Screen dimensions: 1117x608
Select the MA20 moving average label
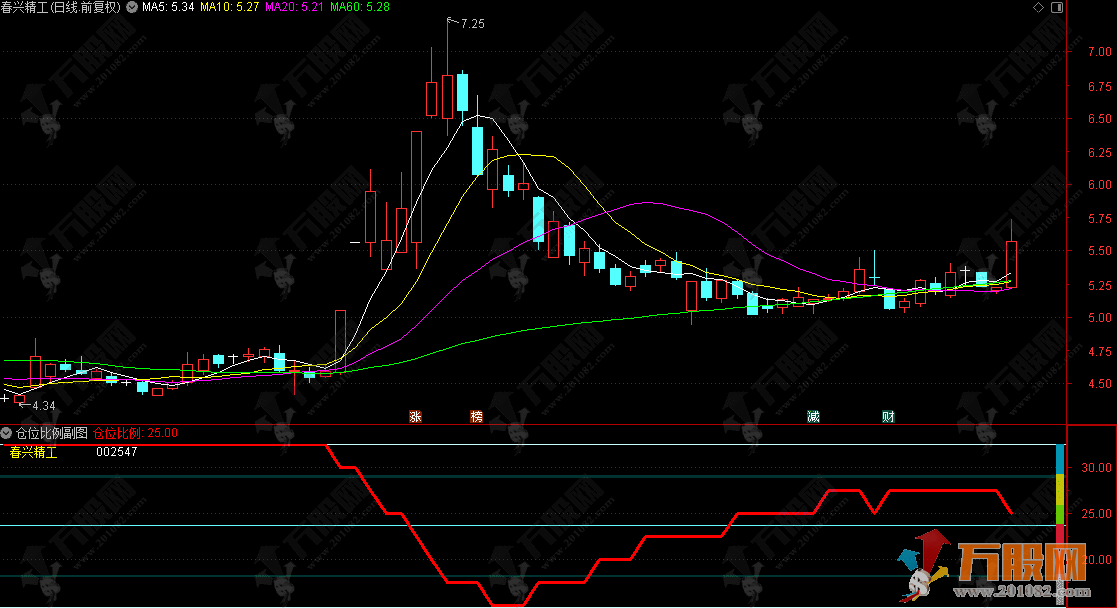coord(295,7)
